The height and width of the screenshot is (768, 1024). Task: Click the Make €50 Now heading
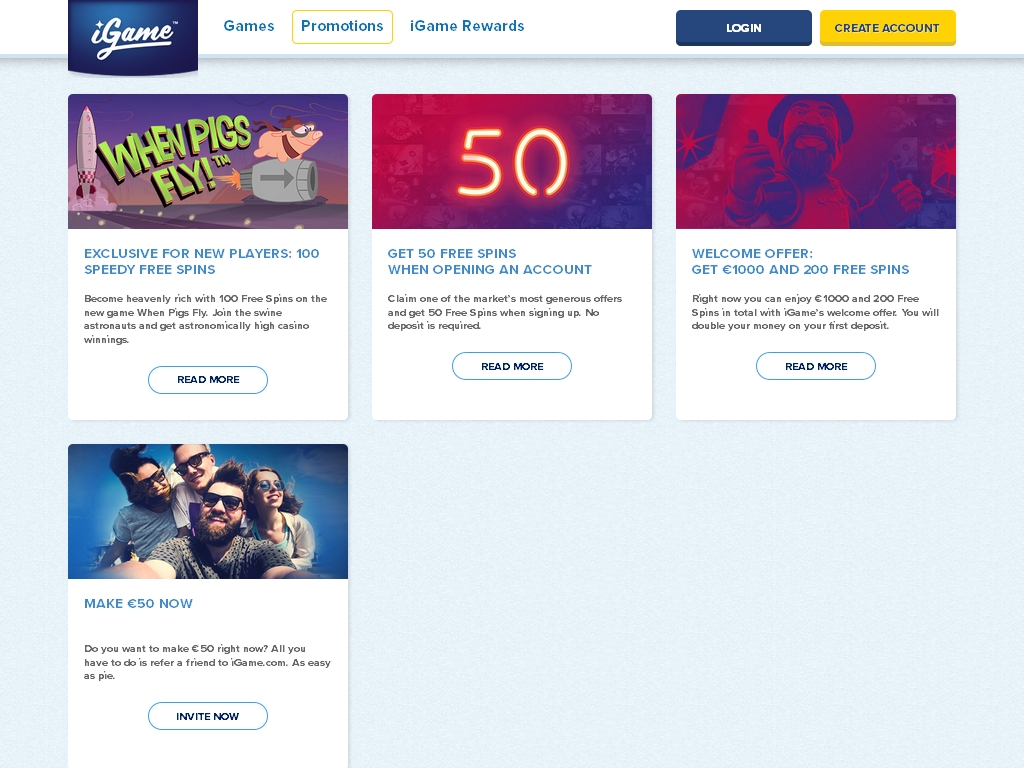138,603
